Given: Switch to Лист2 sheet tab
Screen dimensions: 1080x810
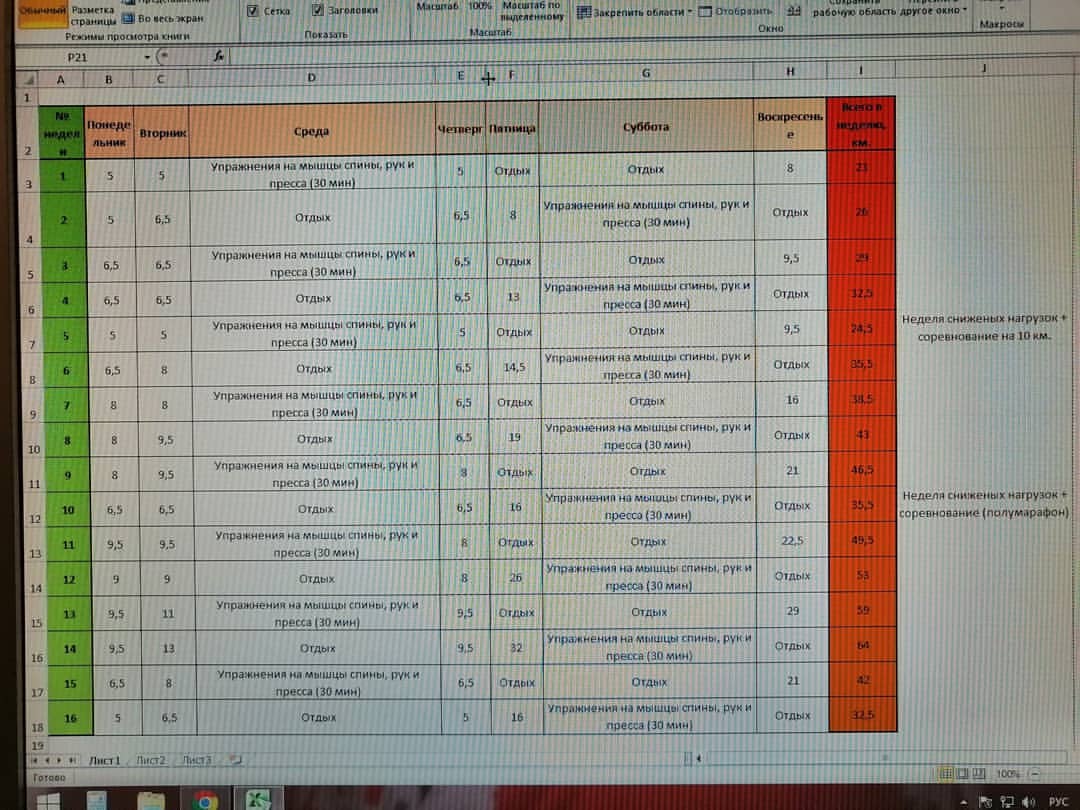Looking at the screenshot, I should click(x=151, y=760).
